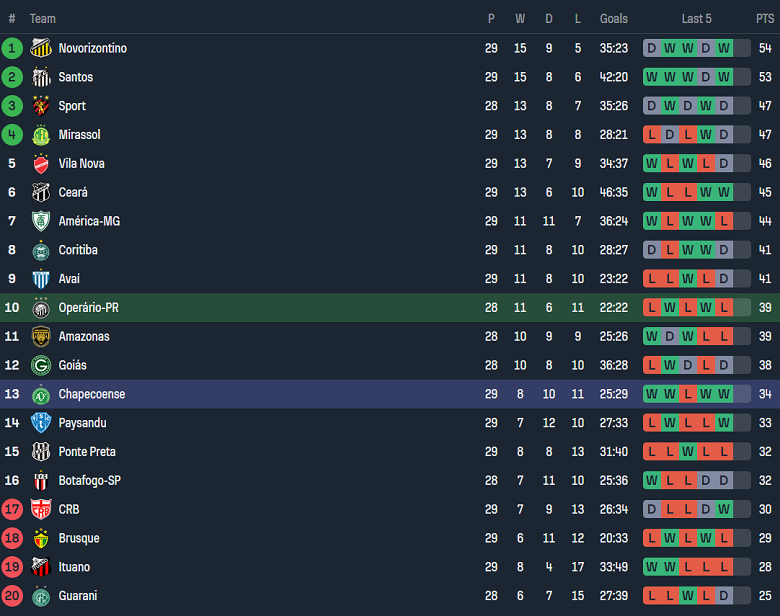Sort table by PTS column header

(765, 18)
